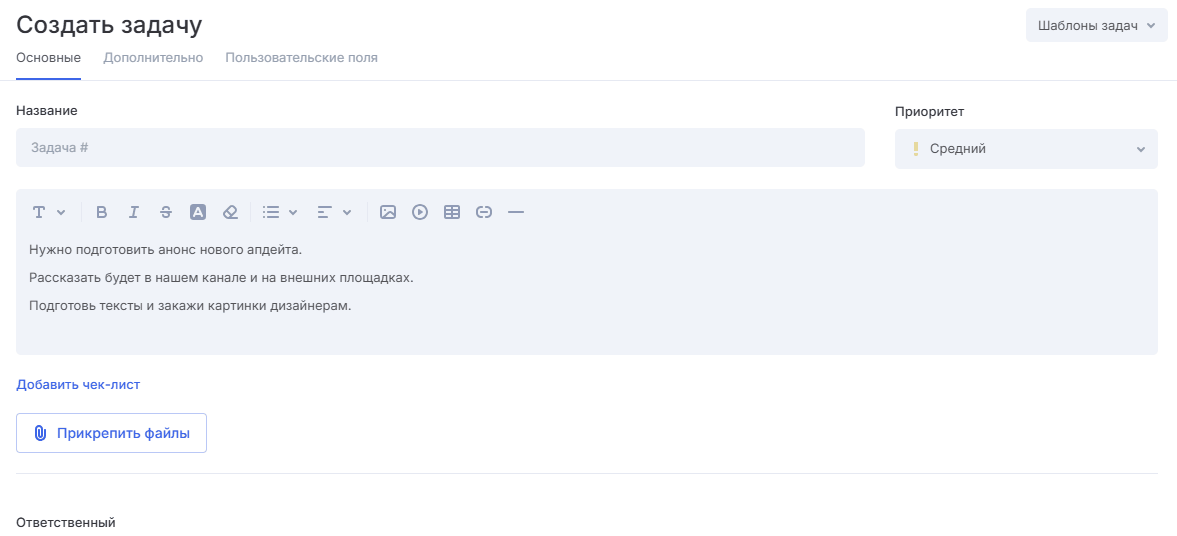This screenshot has width=1177, height=536.
Task: Switch to the Дополнительно tab
Action: click(x=153, y=58)
